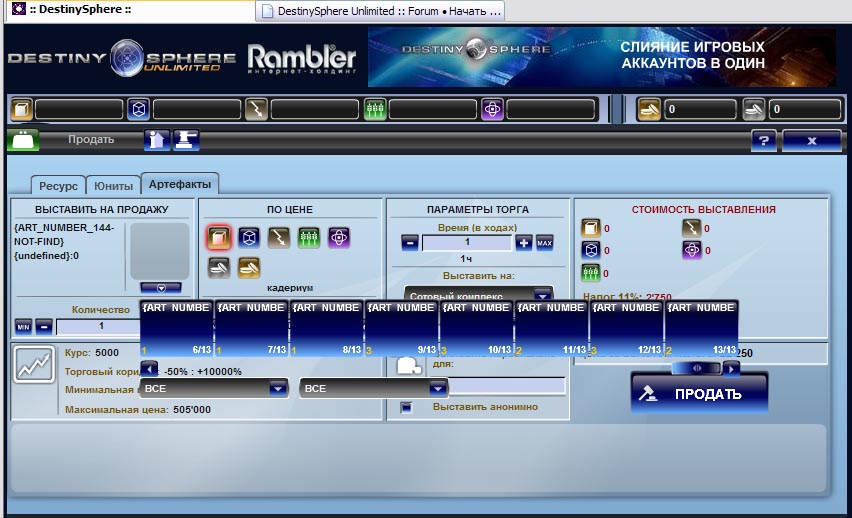The image size is (852, 518).
Task: Click the green population icon in the top bar
Action: click(374, 109)
